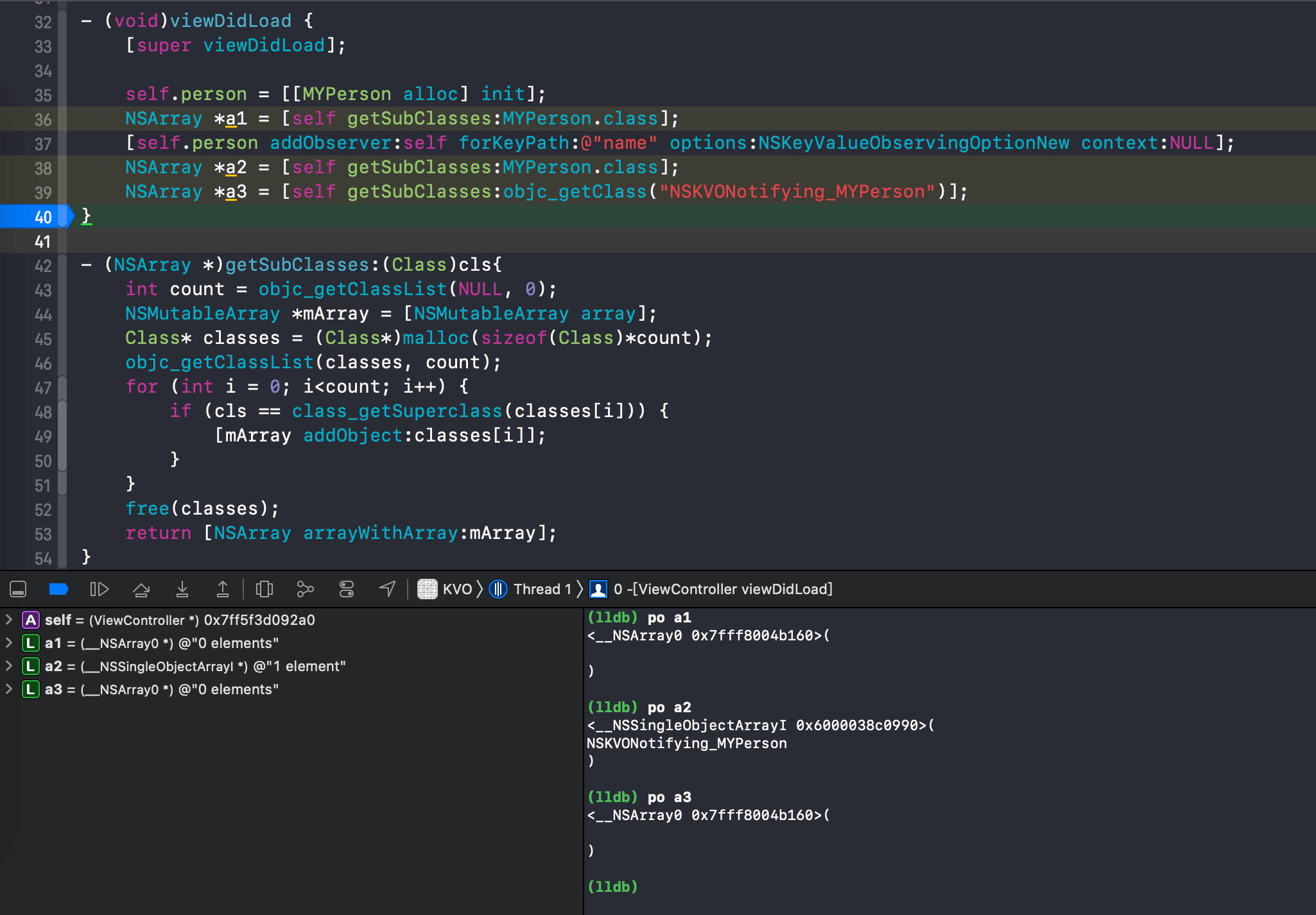The height and width of the screenshot is (915, 1316).
Task: Click variable a2 on line 38
Action: [236, 167]
